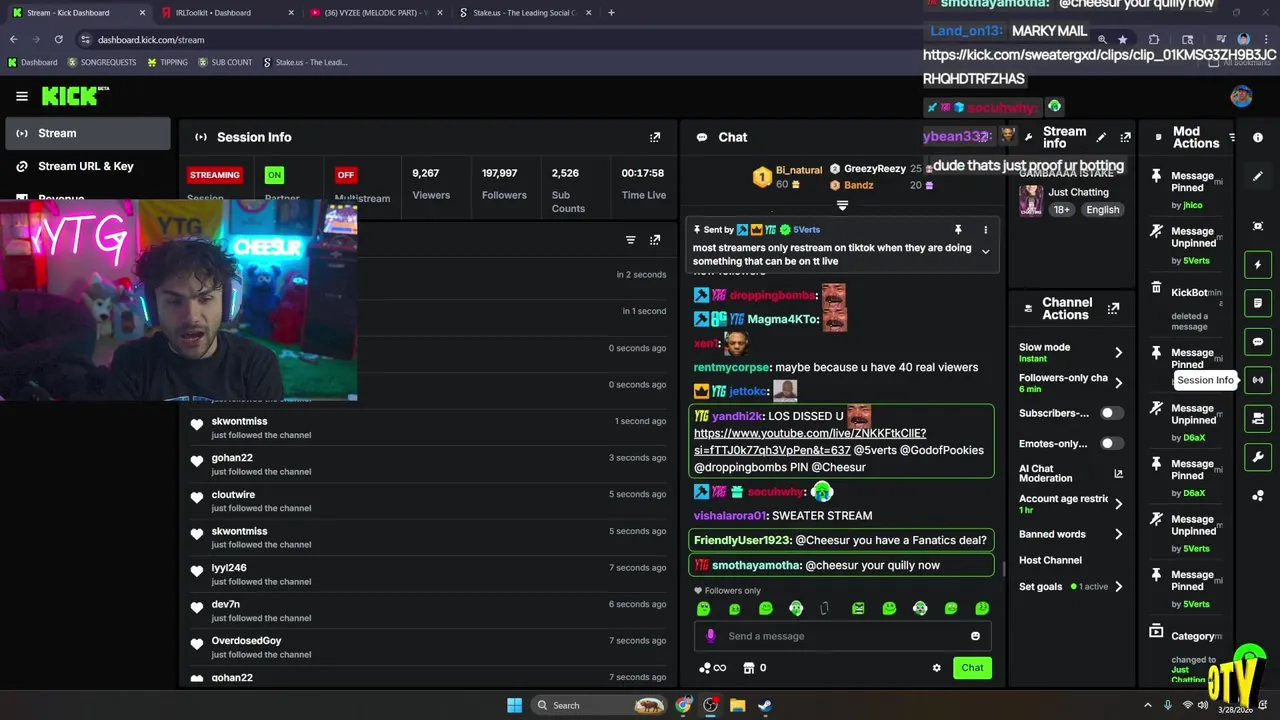Open three-dot menu on pinned message
The height and width of the screenshot is (720, 1280).
point(985,230)
